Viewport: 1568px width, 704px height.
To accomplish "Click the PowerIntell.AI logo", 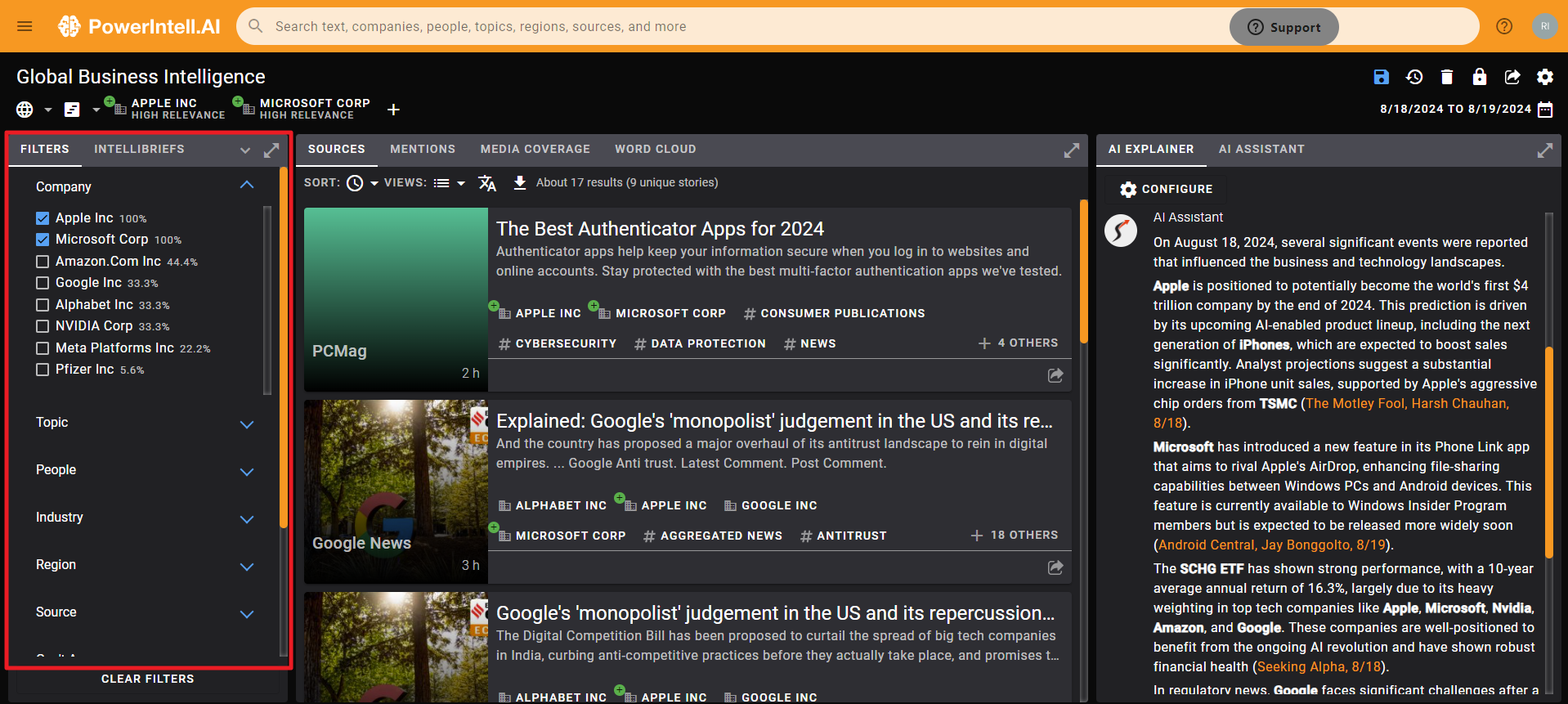I will pos(139,26).
